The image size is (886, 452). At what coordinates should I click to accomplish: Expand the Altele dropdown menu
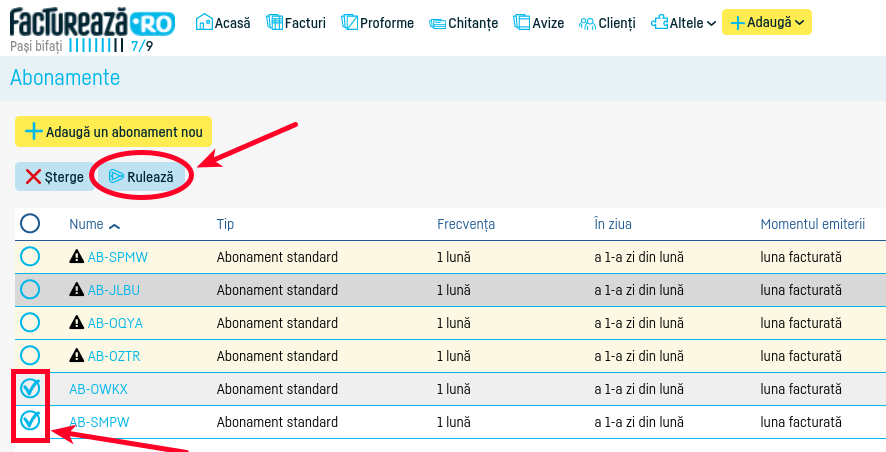coord(683,23)
